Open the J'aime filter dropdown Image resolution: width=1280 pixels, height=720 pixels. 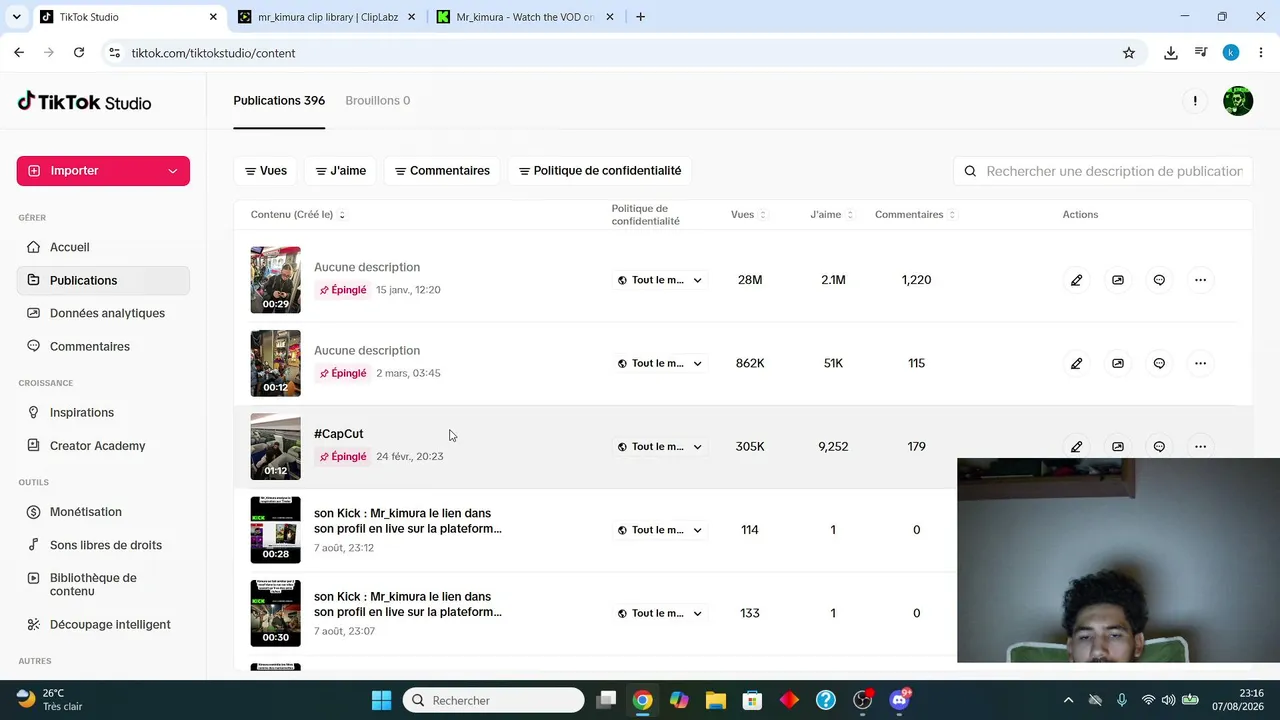click(341, 171)
